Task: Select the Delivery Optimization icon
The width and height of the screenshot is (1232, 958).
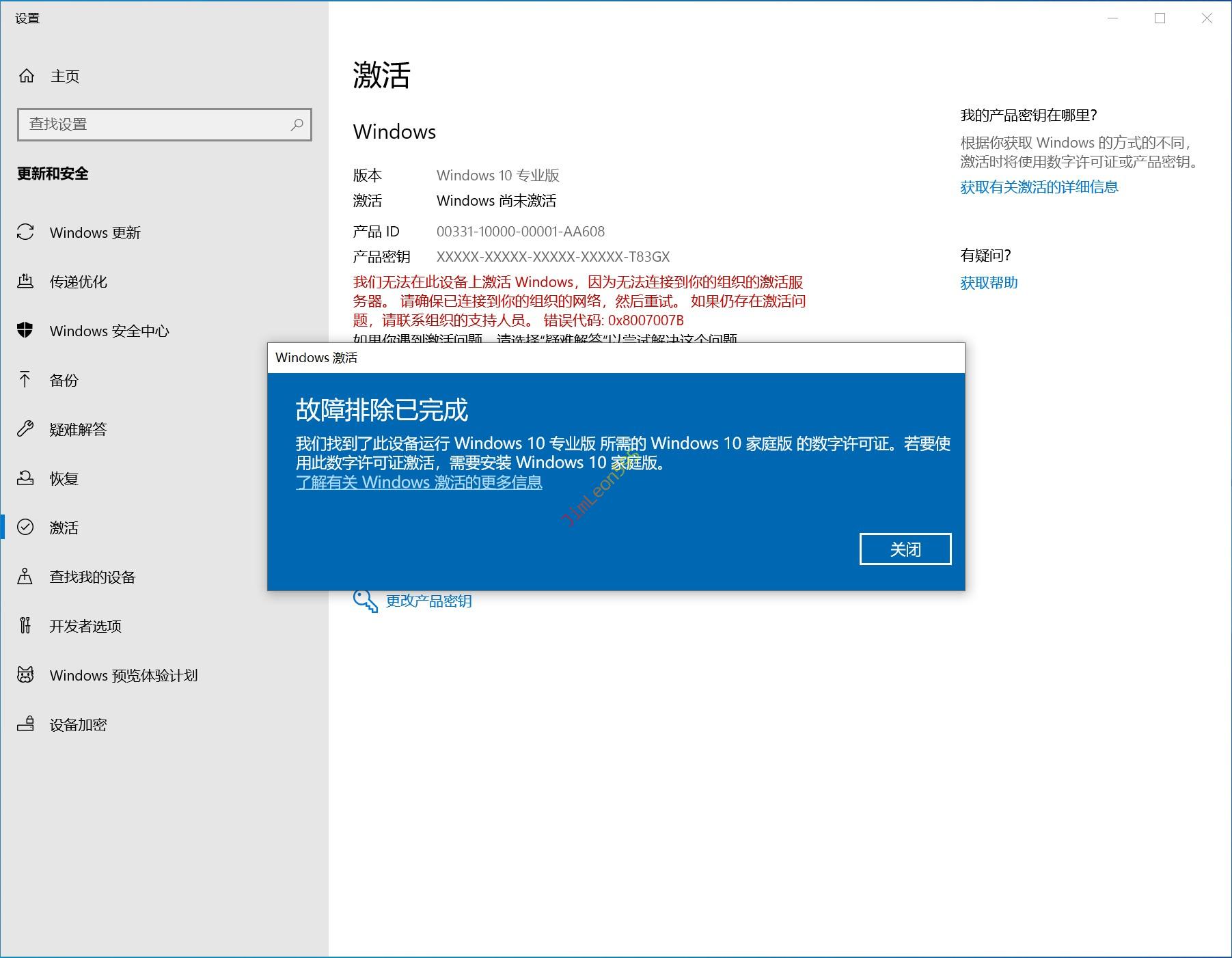Action: coord(25,282)
